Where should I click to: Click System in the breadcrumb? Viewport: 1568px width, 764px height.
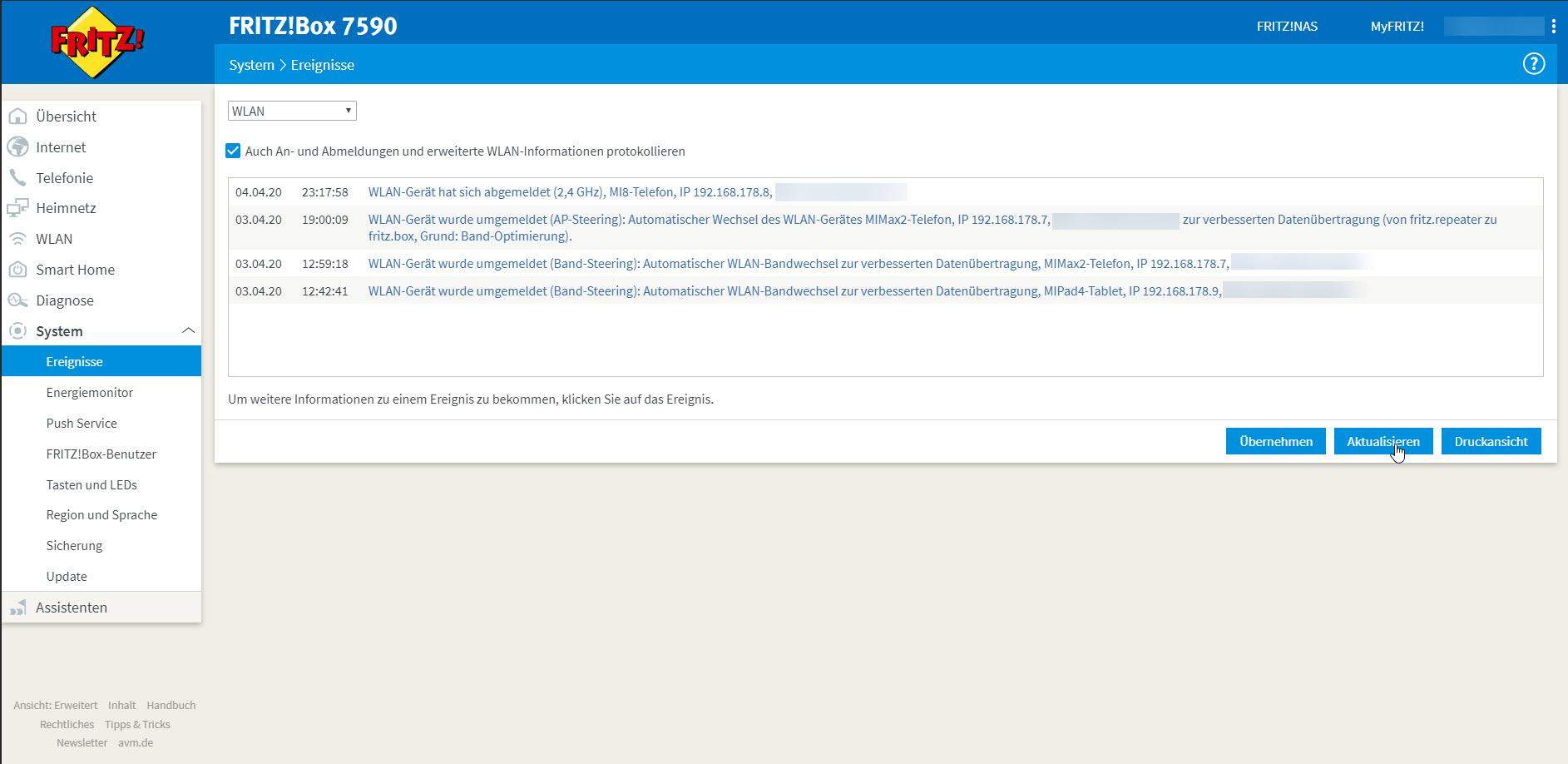point(251,65)
